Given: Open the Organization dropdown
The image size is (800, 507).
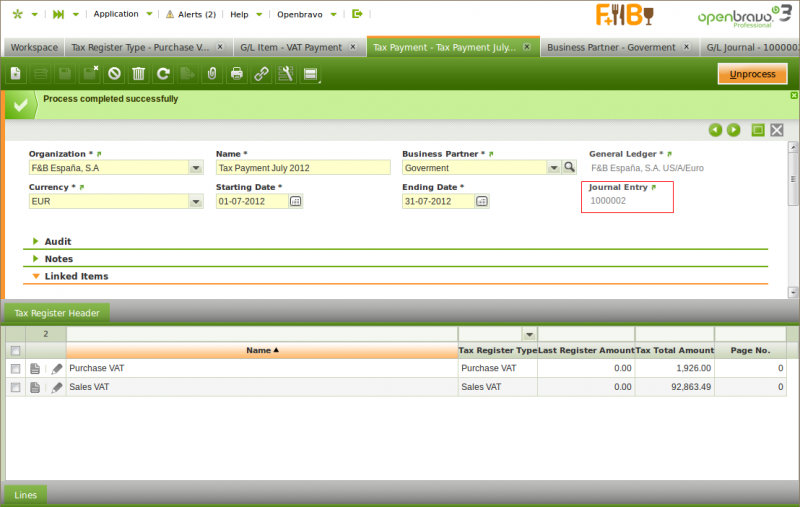Looking at the screenshot, I should (x=196, y=168).
